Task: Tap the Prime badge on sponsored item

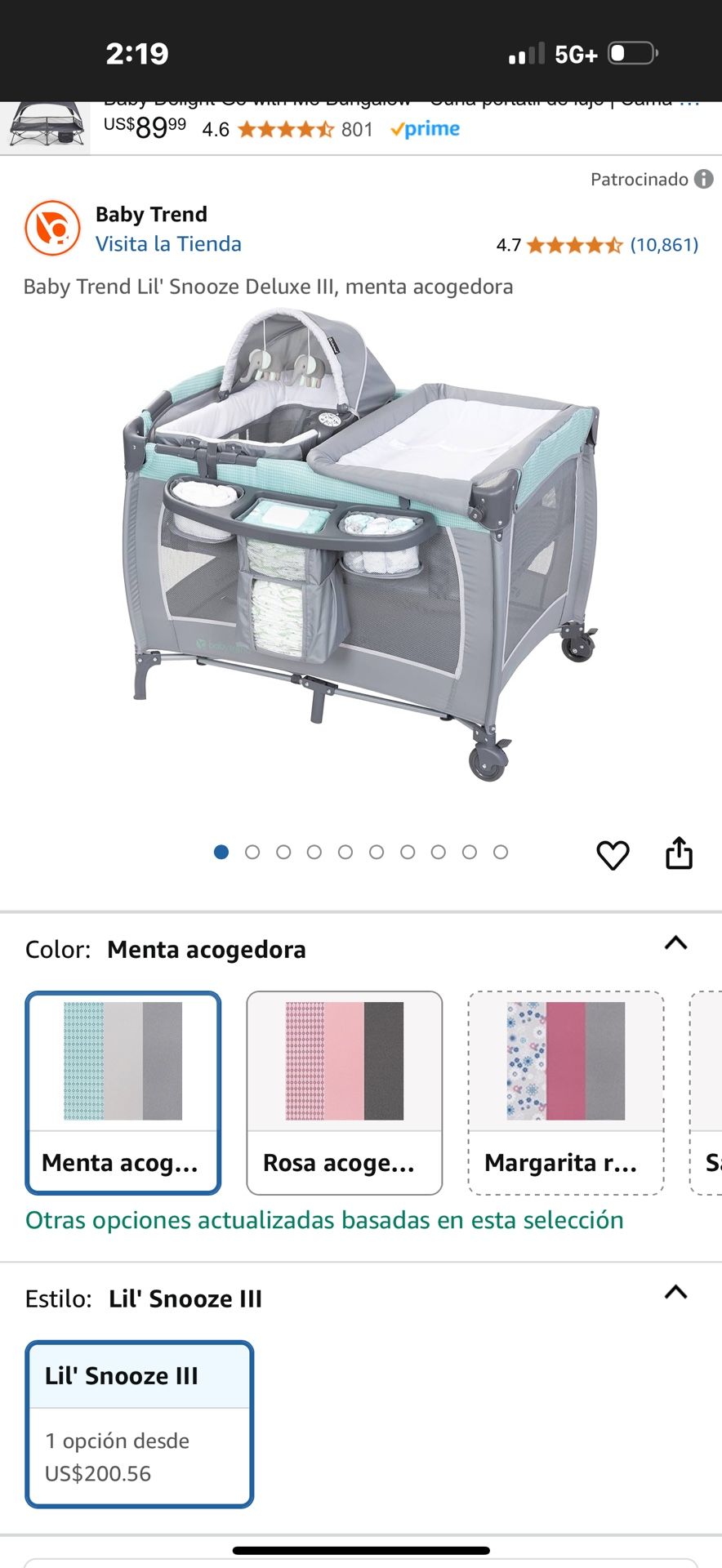Action: (426, 129)
